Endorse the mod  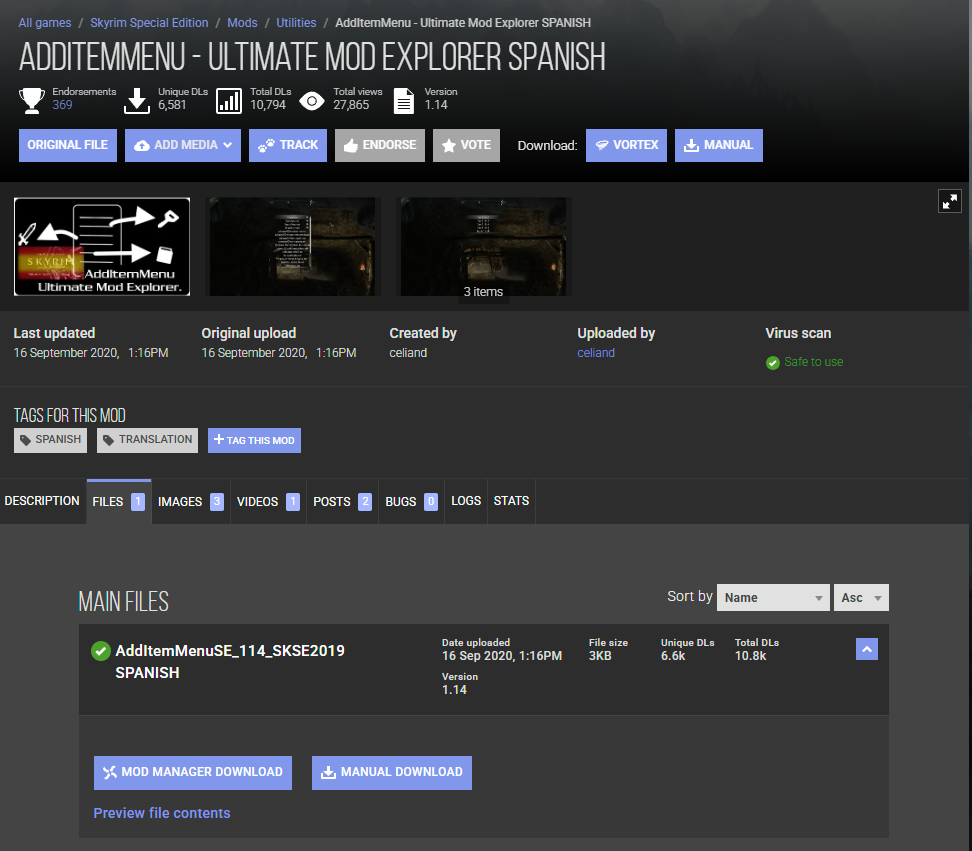pos(380,145)
